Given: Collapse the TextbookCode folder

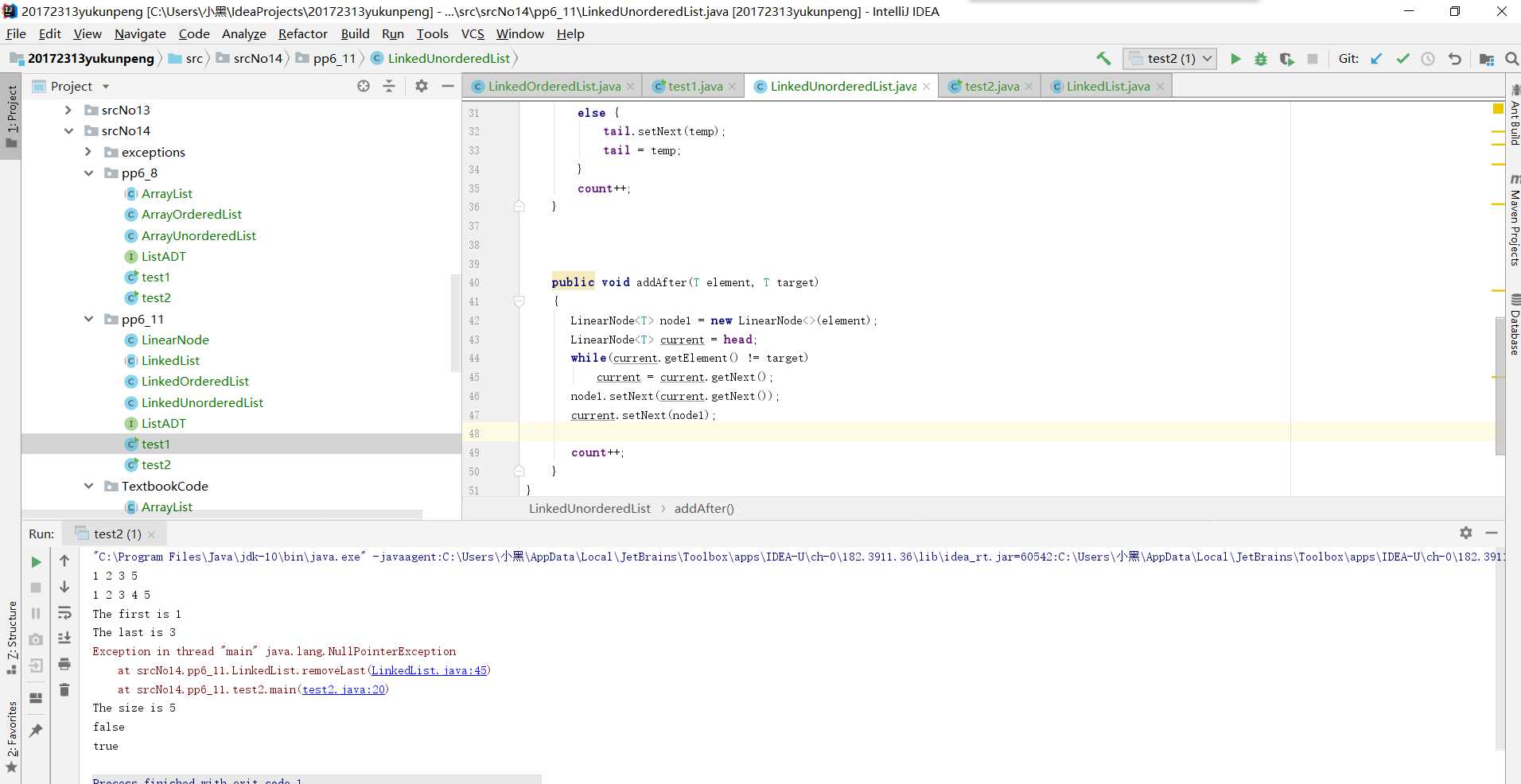Looking at the screenshot, I should (x=88, y=486).
